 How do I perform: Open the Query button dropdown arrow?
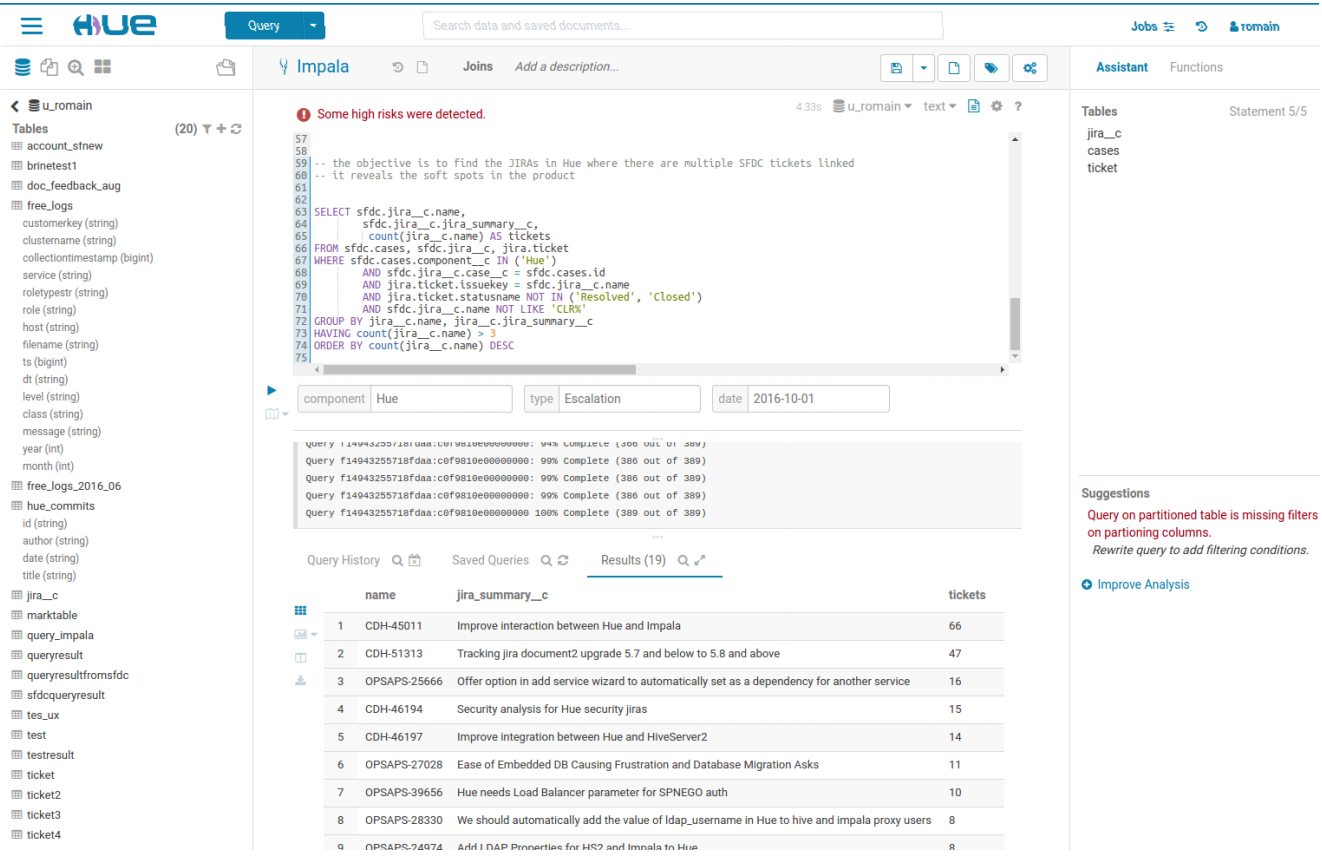[x=314, y=26]
